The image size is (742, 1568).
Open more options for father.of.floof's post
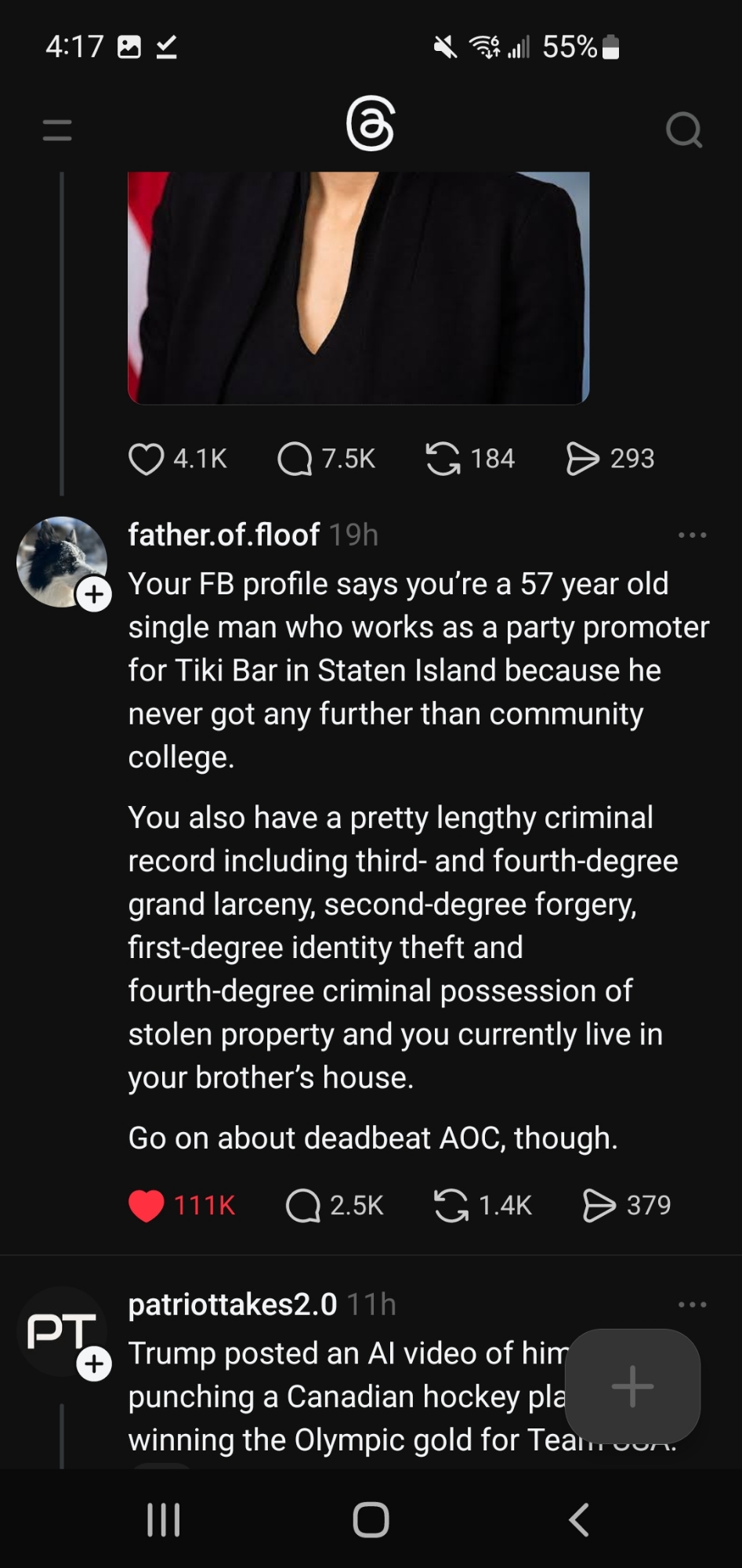(x=692, y=535)
